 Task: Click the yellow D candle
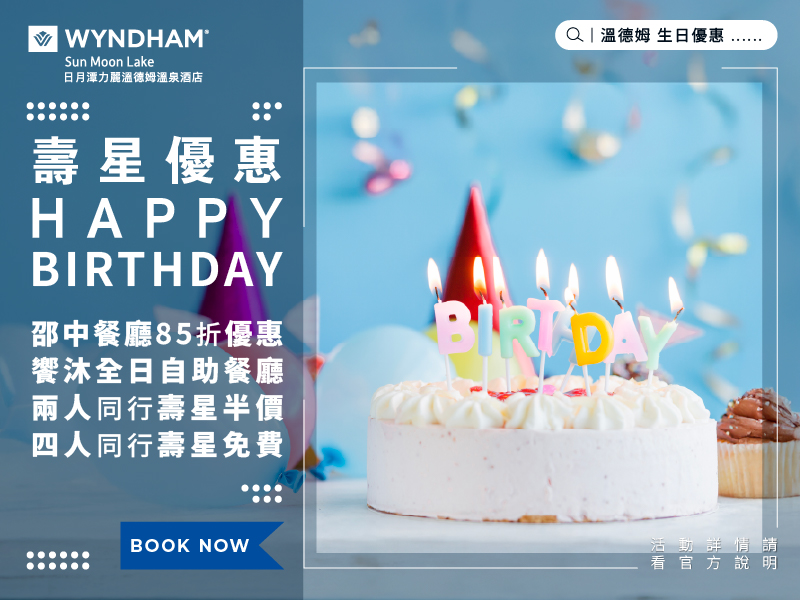[x=591, y=339]
